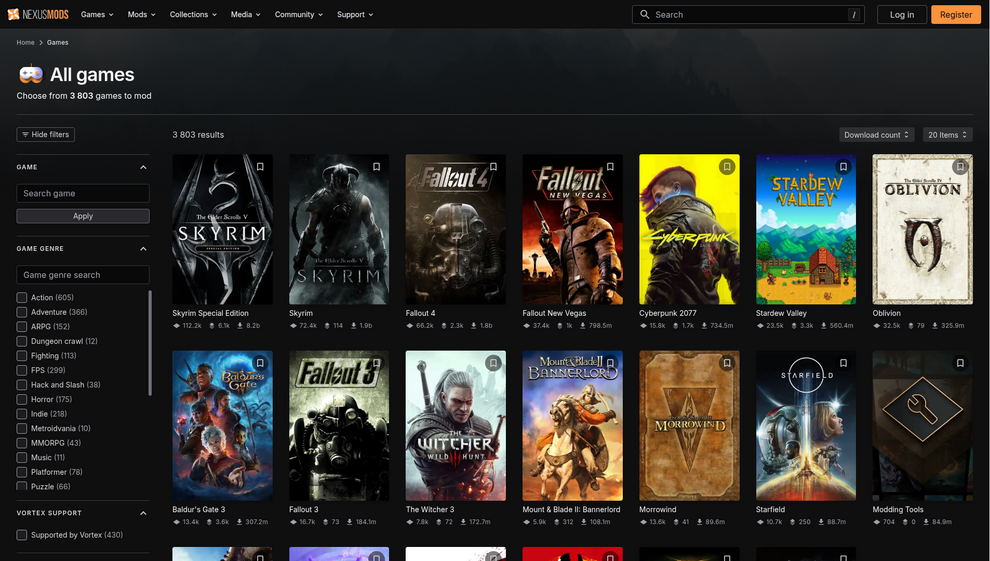The image size is (990, 561).
Task: Click Oblivion mods count icon
Action: tap(876, 326)
